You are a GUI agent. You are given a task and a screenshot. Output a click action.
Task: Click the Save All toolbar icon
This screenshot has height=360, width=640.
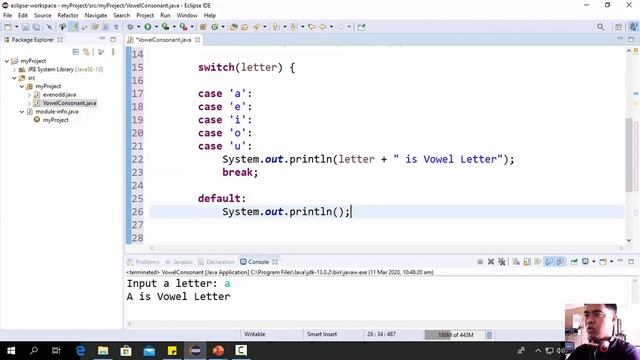click(x=36, y=27)
